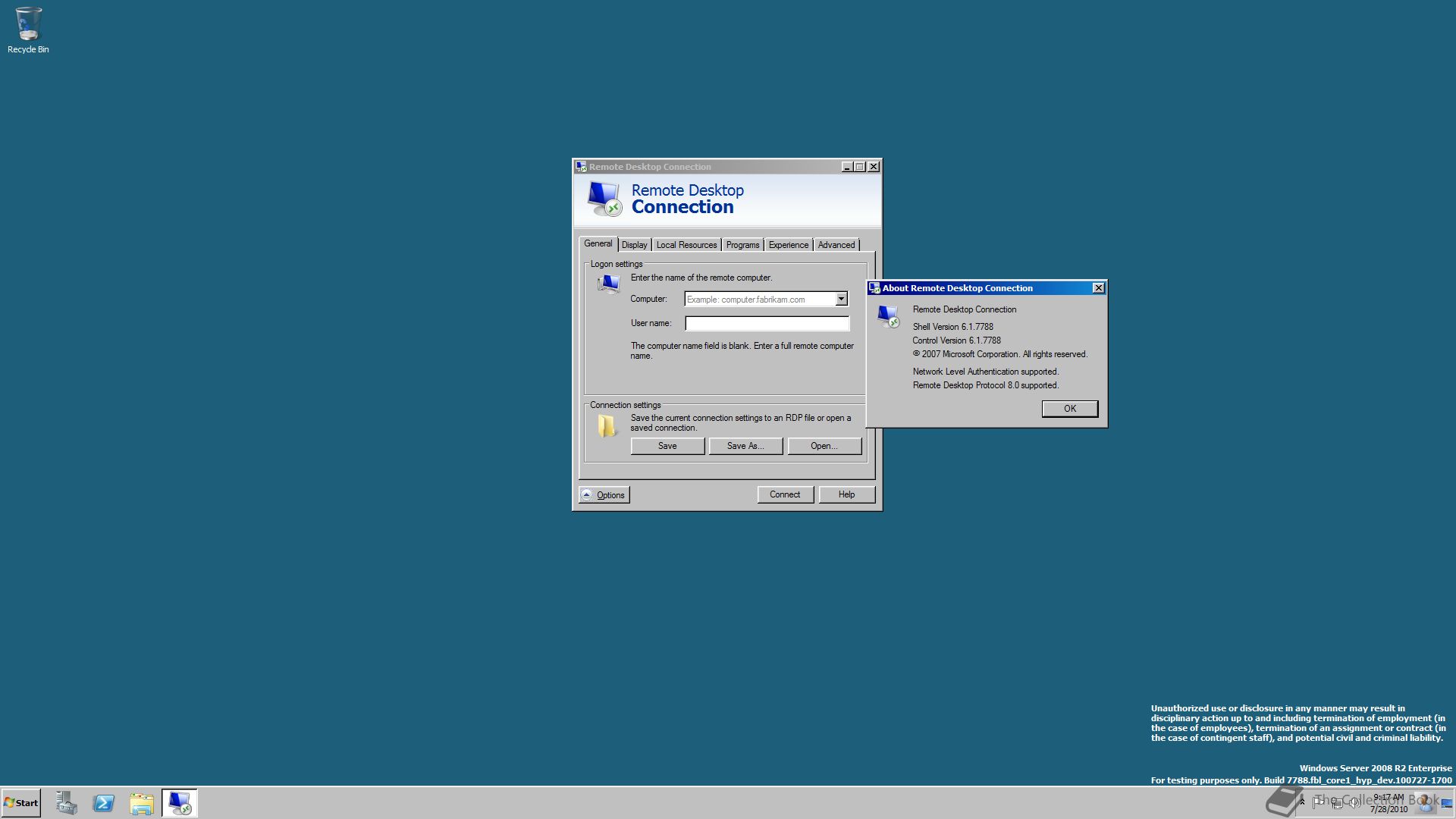Minimize the Remote Desktop Connection window
This screenshot has width=1456, height=819.
click(847, 167)
